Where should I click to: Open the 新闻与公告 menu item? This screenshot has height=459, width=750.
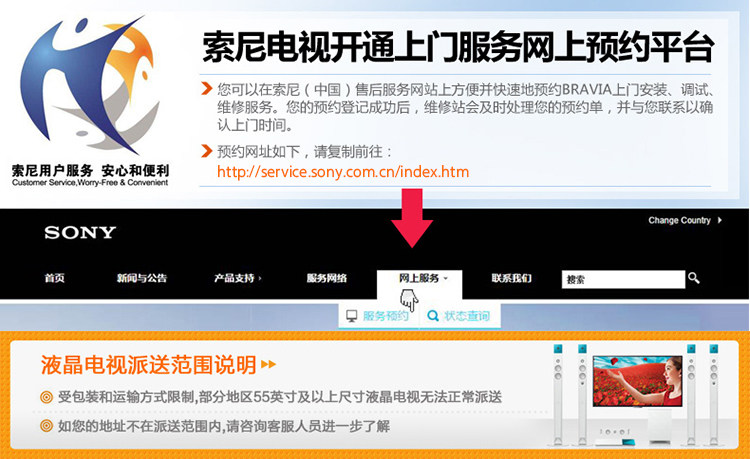click(x=142, y=278)
